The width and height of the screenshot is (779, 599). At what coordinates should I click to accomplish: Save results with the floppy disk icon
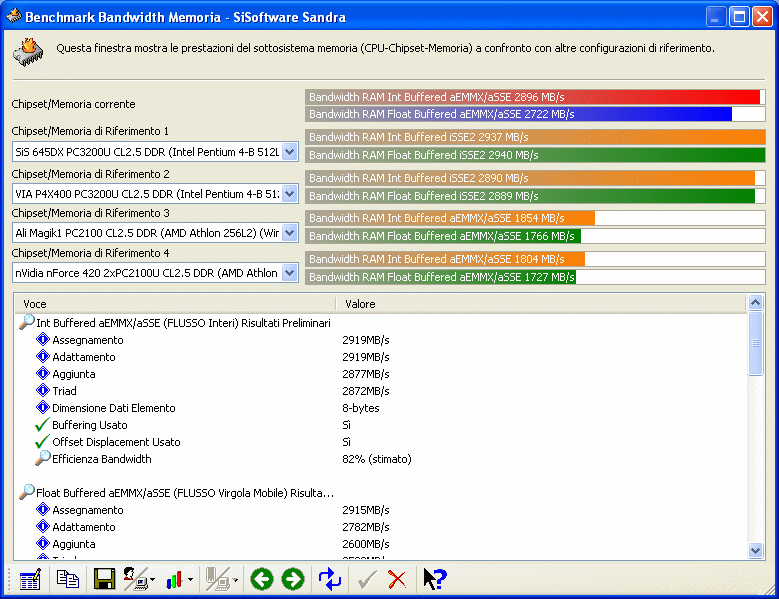pyautogui.click(x=104, y=579)
